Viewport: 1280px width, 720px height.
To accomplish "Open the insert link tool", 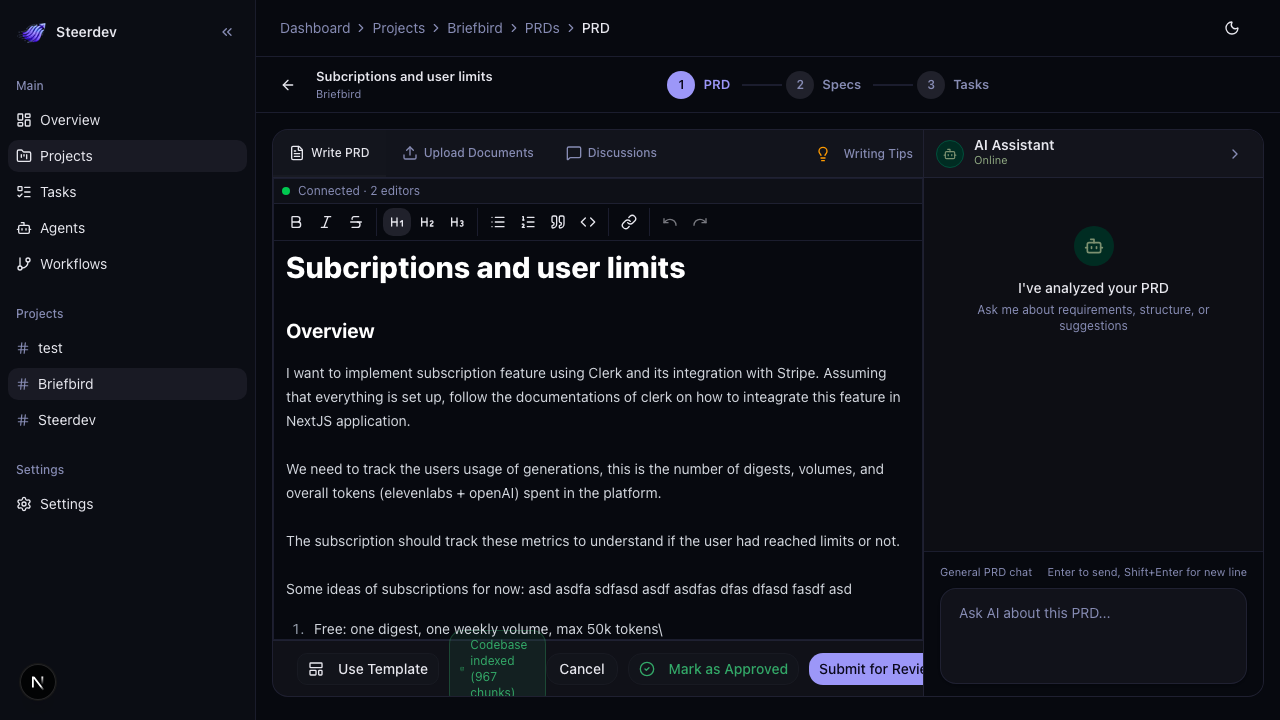I will coord(629,221).
